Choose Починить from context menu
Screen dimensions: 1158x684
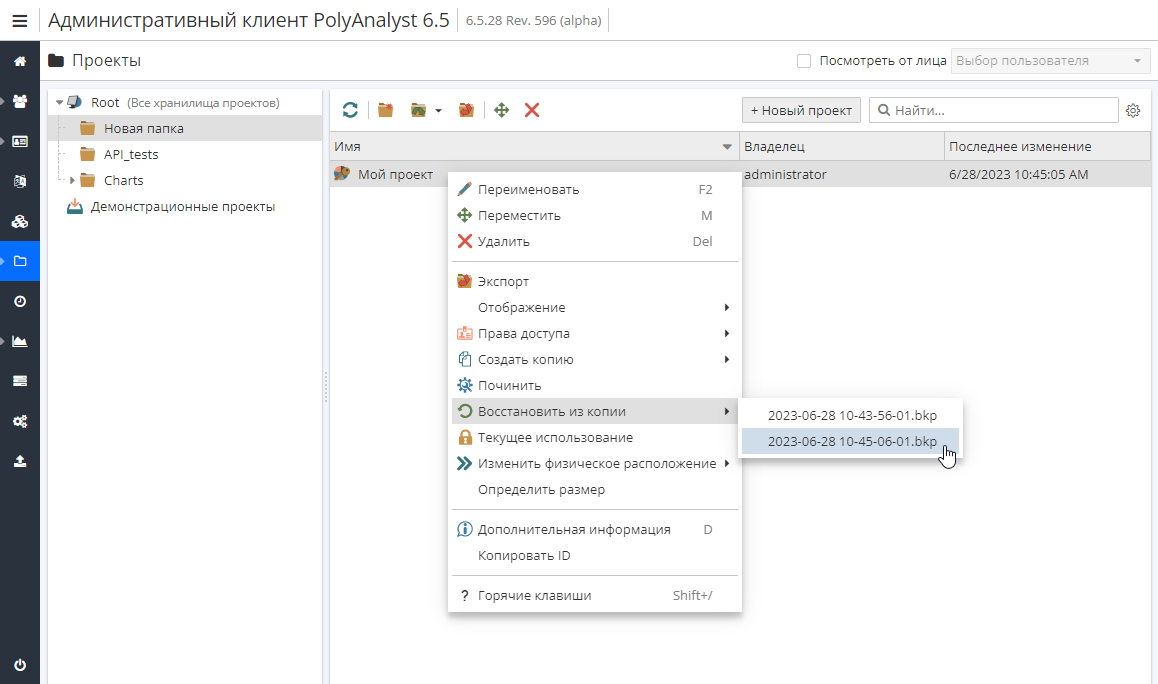click(x=595, y=386)
